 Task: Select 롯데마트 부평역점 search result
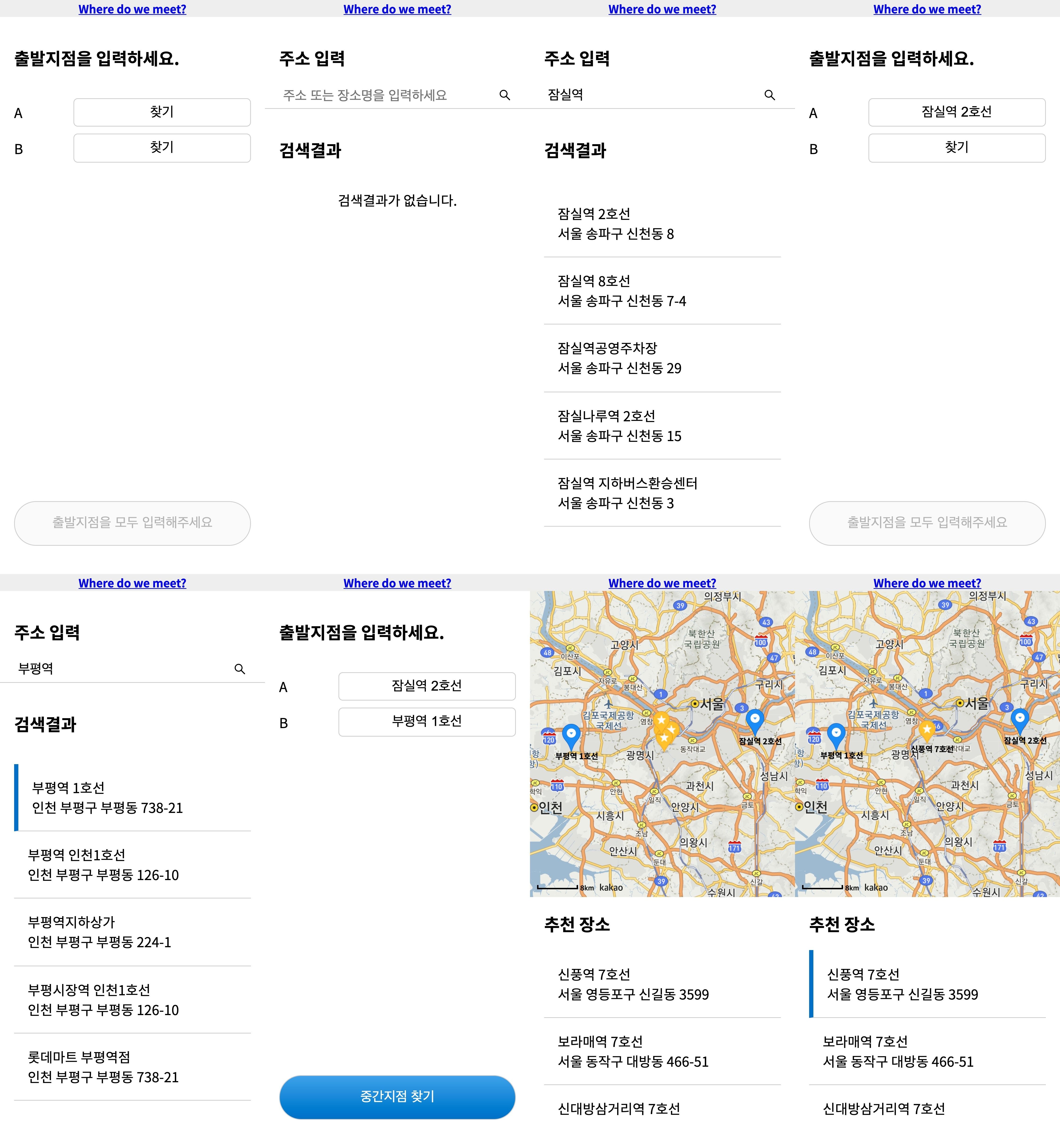click(x=132, y=1066)
